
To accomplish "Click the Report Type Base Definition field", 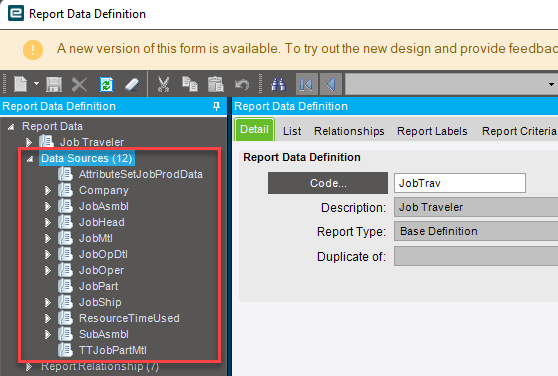I will click(x=476, y=231).
